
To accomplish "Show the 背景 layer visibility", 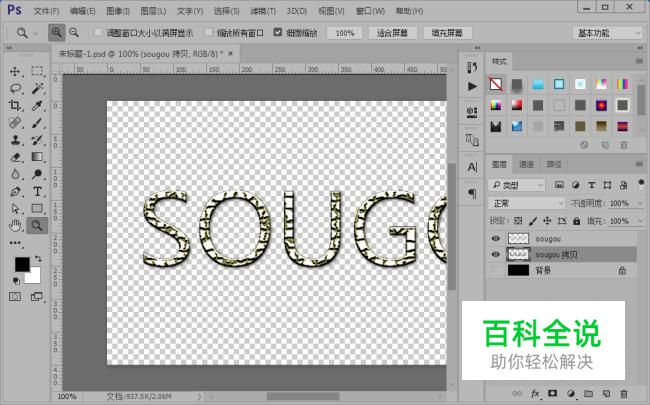I will 495,270.
